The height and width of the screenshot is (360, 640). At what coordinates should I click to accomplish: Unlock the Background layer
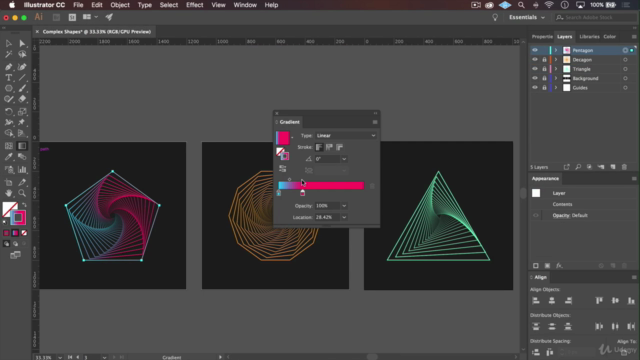[544, 78]
